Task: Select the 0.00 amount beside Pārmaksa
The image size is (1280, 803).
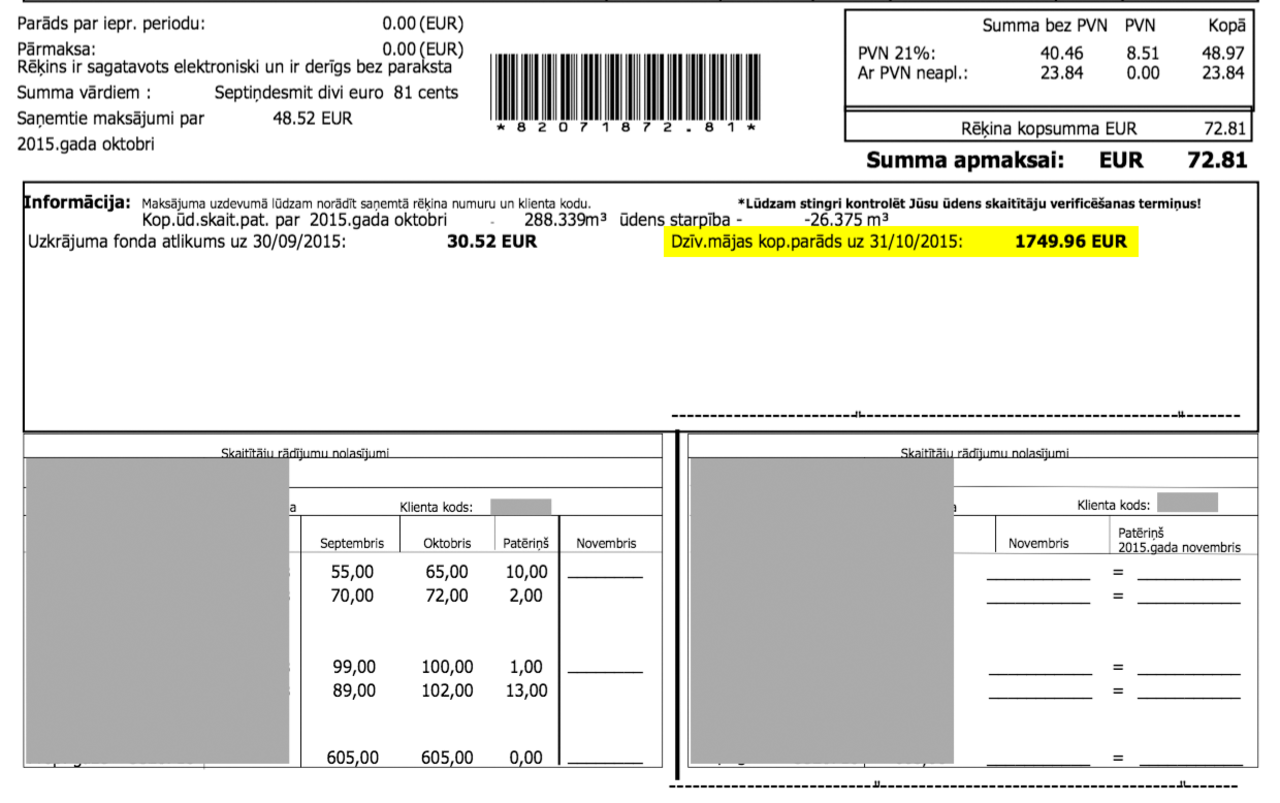Action: [400, 48]
